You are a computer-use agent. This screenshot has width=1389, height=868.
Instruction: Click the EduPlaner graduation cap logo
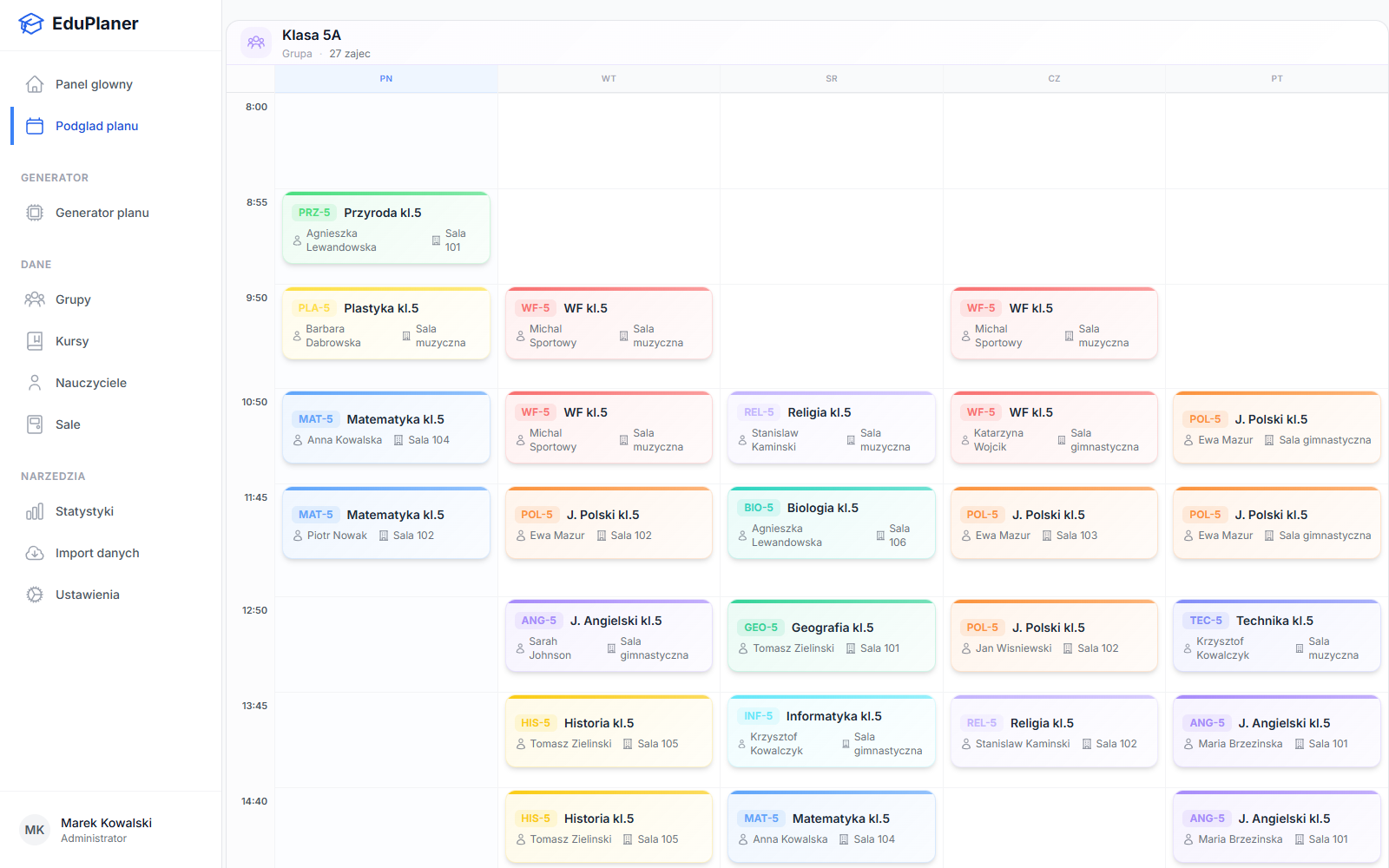click(x=31, y=24)
